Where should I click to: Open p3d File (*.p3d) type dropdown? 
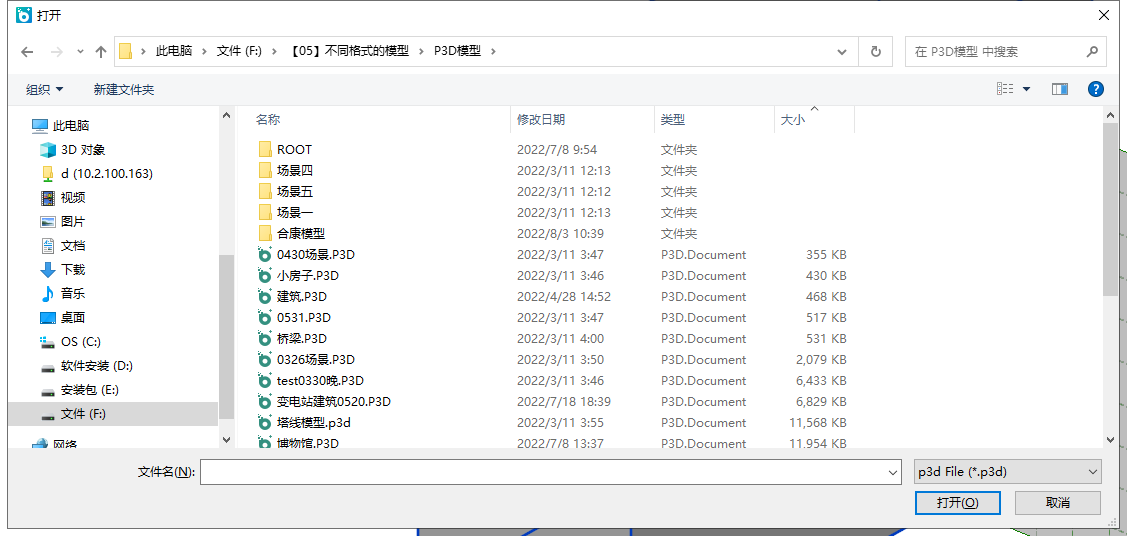pyautogui.click(x=1007, y=472)
